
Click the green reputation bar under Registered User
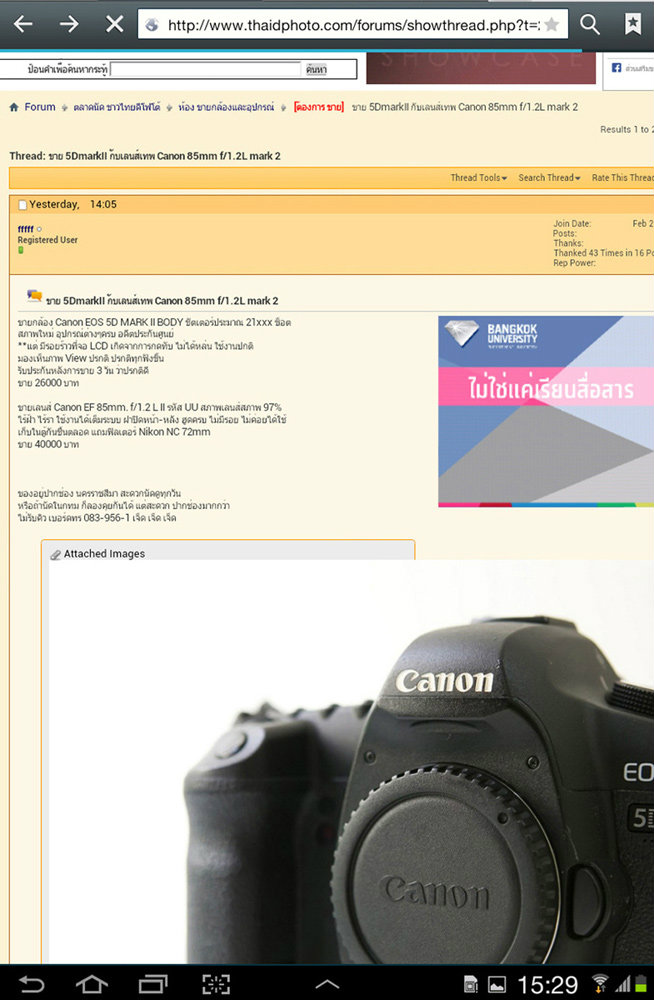pyautogui.click(x=20, y=250)
